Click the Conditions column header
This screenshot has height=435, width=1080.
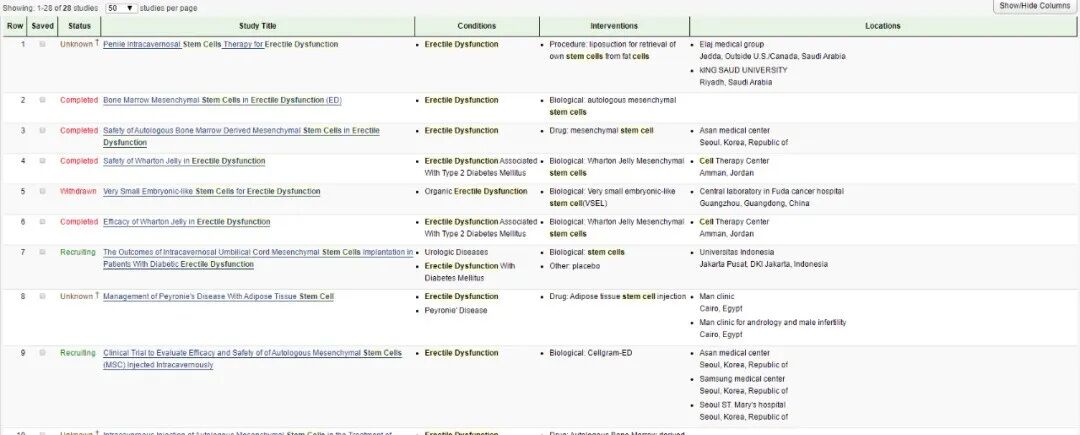pos(477,26)
